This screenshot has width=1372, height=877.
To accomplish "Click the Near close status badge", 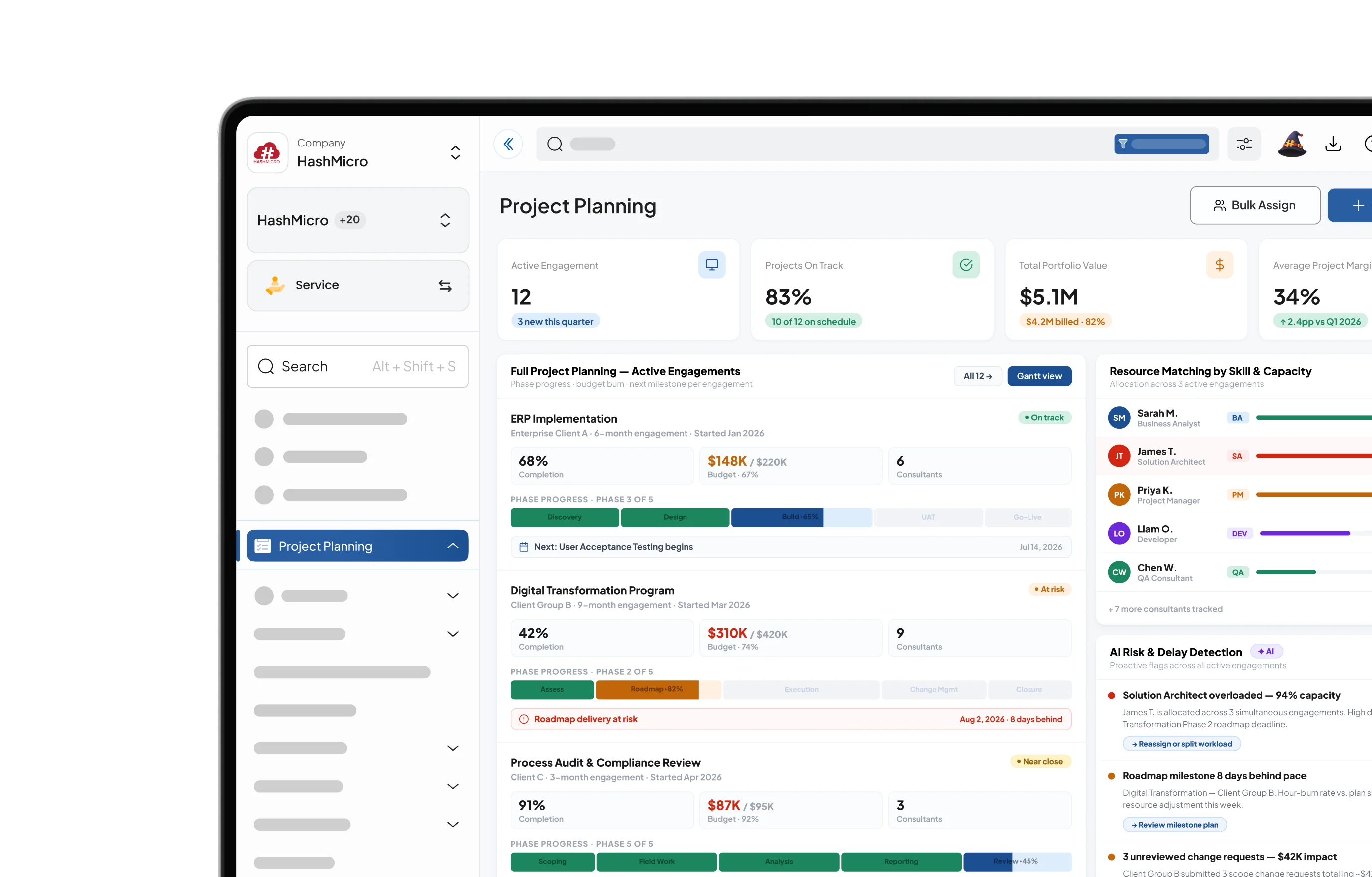I will coord(1040,761).
